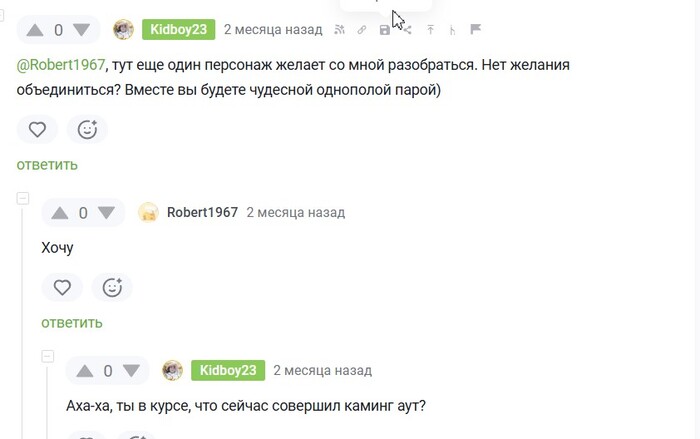The image size is (700, 439).
Task: Click the "ответить" link under top comment
Action: (x=46, y=165)
